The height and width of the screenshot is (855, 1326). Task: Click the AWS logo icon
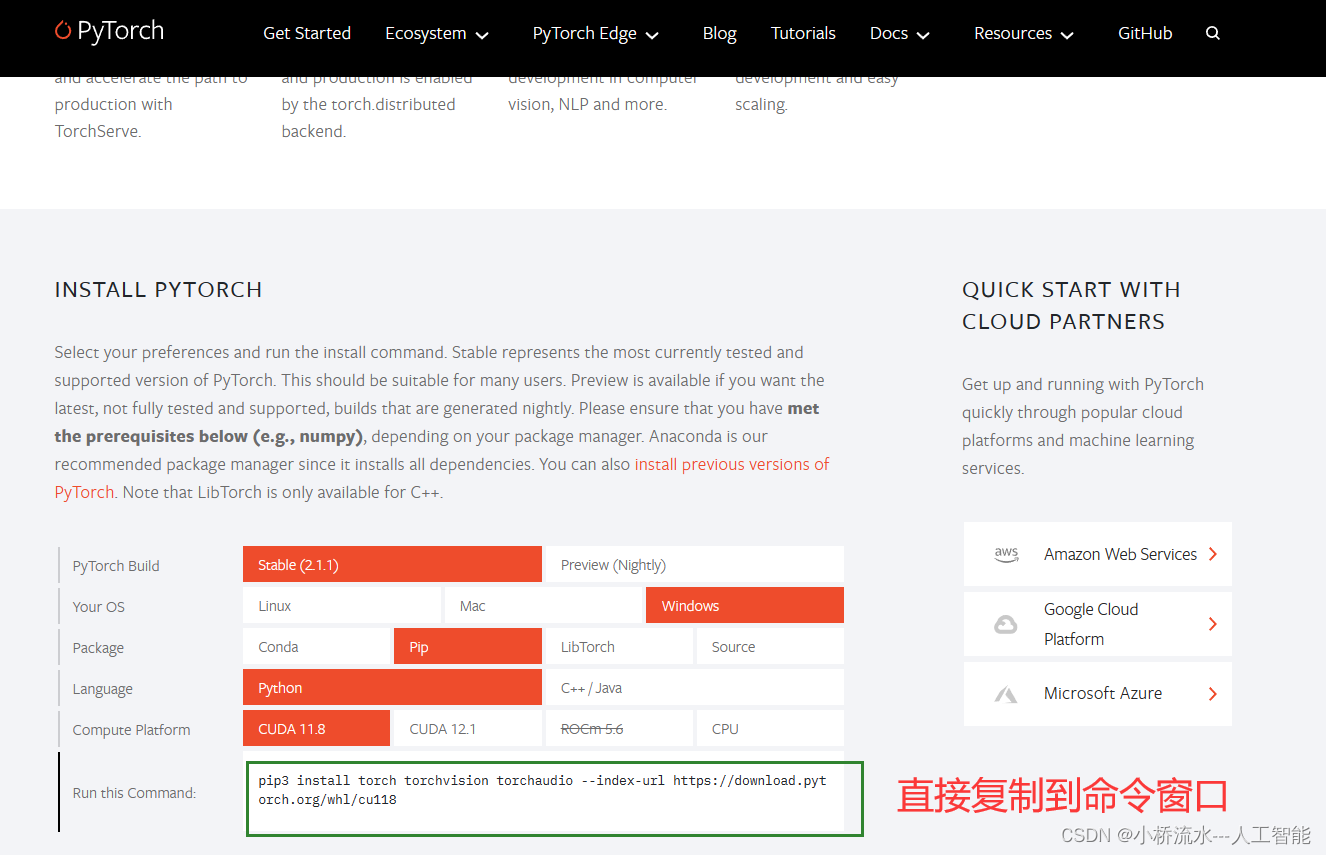tap(1006, 554)
